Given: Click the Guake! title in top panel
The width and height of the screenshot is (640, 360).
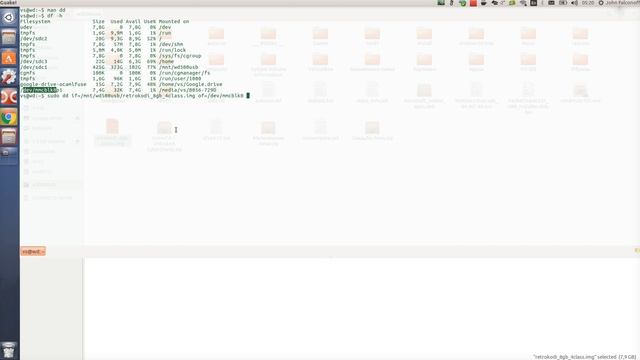Looking at the screenshot, I should [8, 2].
